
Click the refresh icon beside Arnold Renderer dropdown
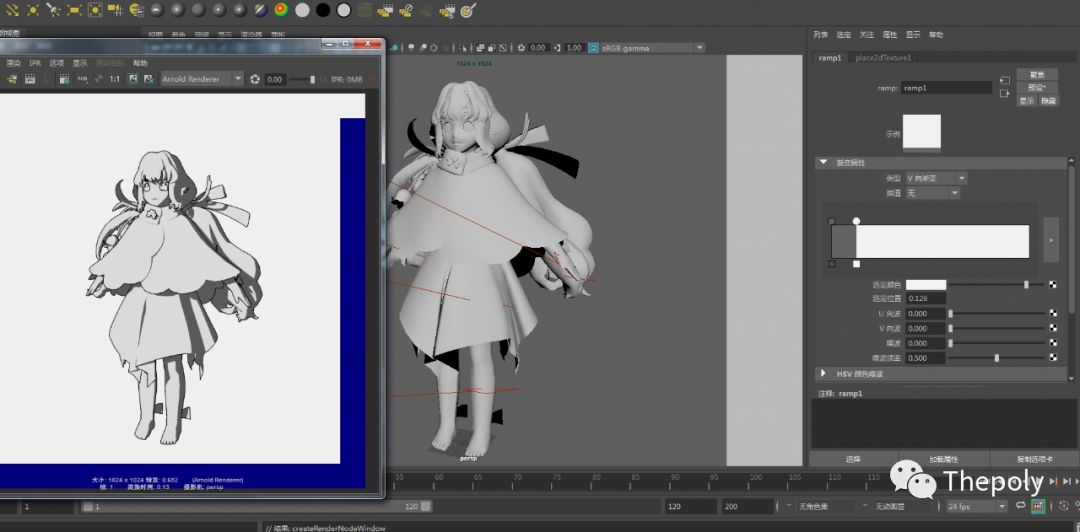pyautogui.click(x=255, y=79)
